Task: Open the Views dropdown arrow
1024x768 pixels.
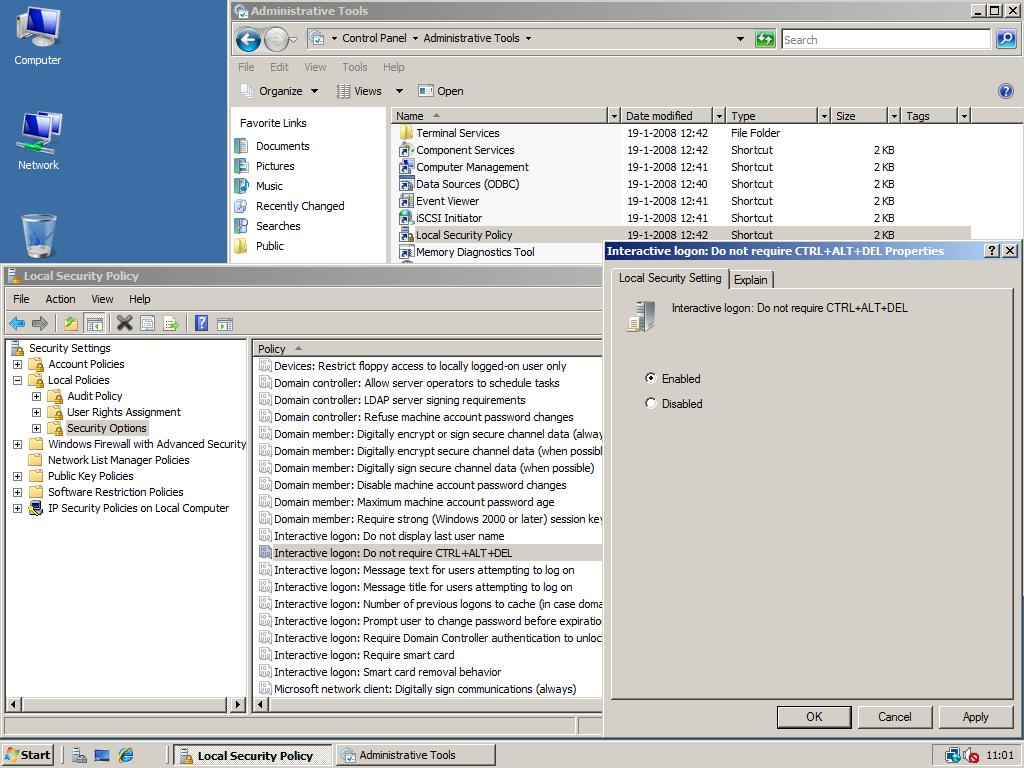Action: 399,91
